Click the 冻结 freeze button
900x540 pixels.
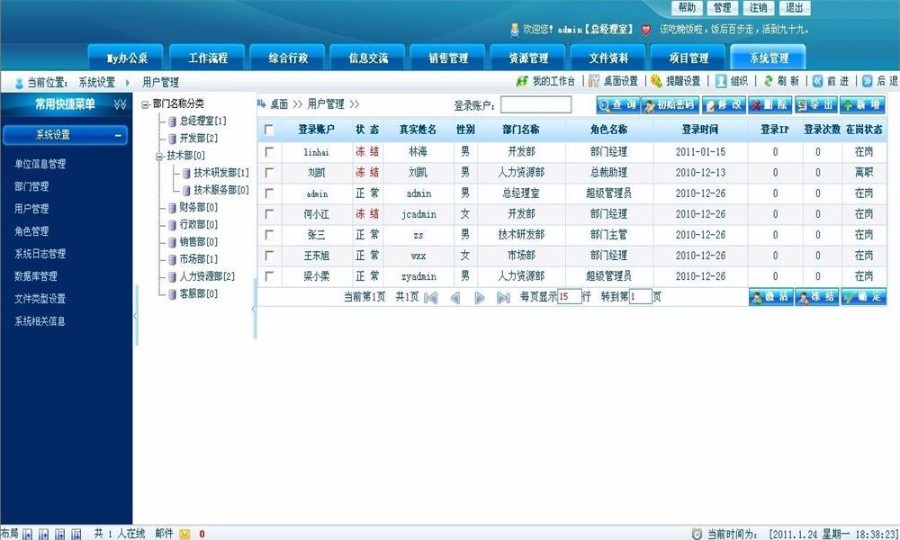click(x=817, y=297)
